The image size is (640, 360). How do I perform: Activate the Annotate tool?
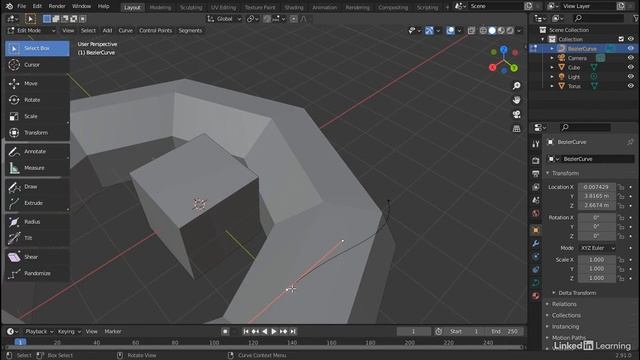point(37,151)
